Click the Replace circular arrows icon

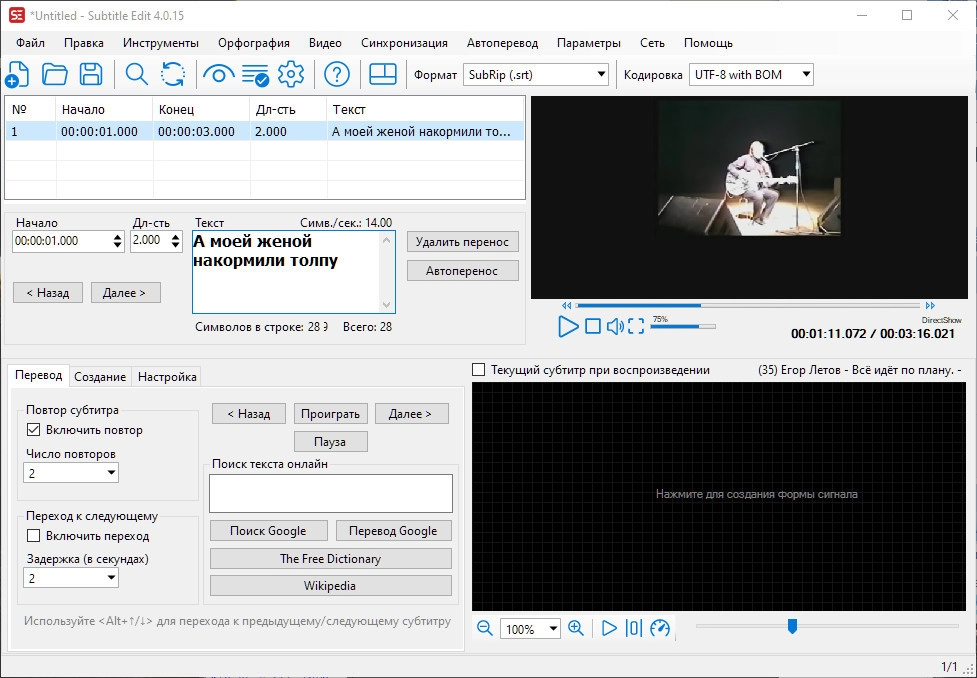tap(173, 74)
